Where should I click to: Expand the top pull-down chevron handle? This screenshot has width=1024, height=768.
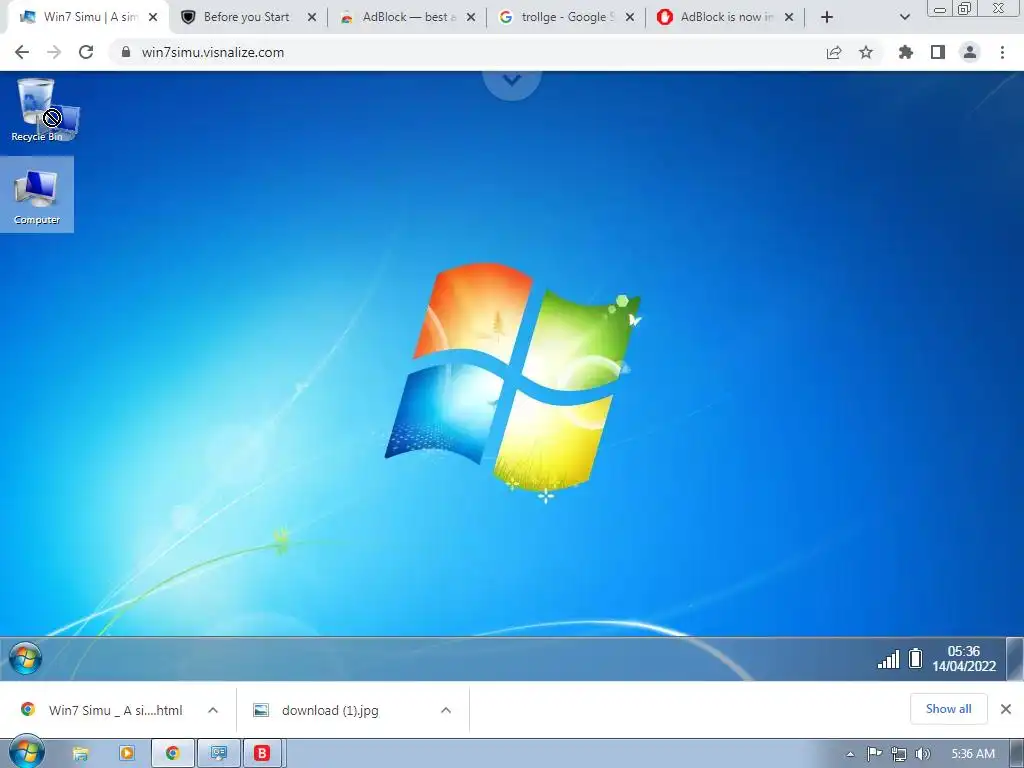tap(512, 80)
